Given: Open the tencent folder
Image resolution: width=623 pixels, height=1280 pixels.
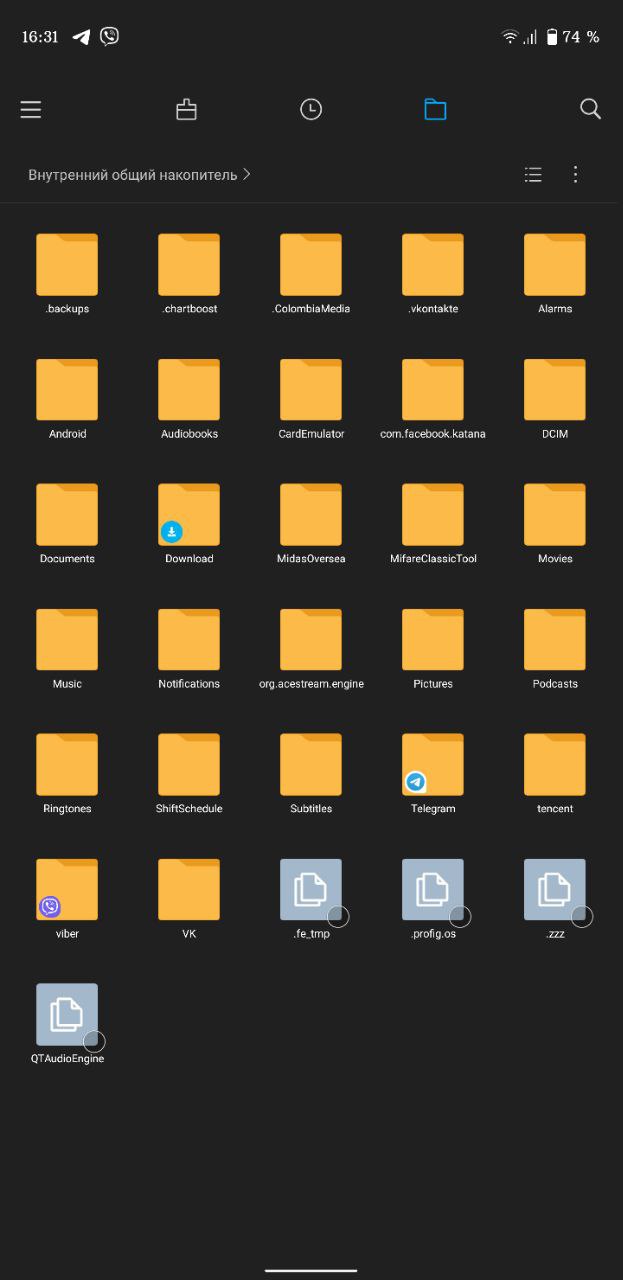Looking at the screenshot, I should [x=555, y=765].
